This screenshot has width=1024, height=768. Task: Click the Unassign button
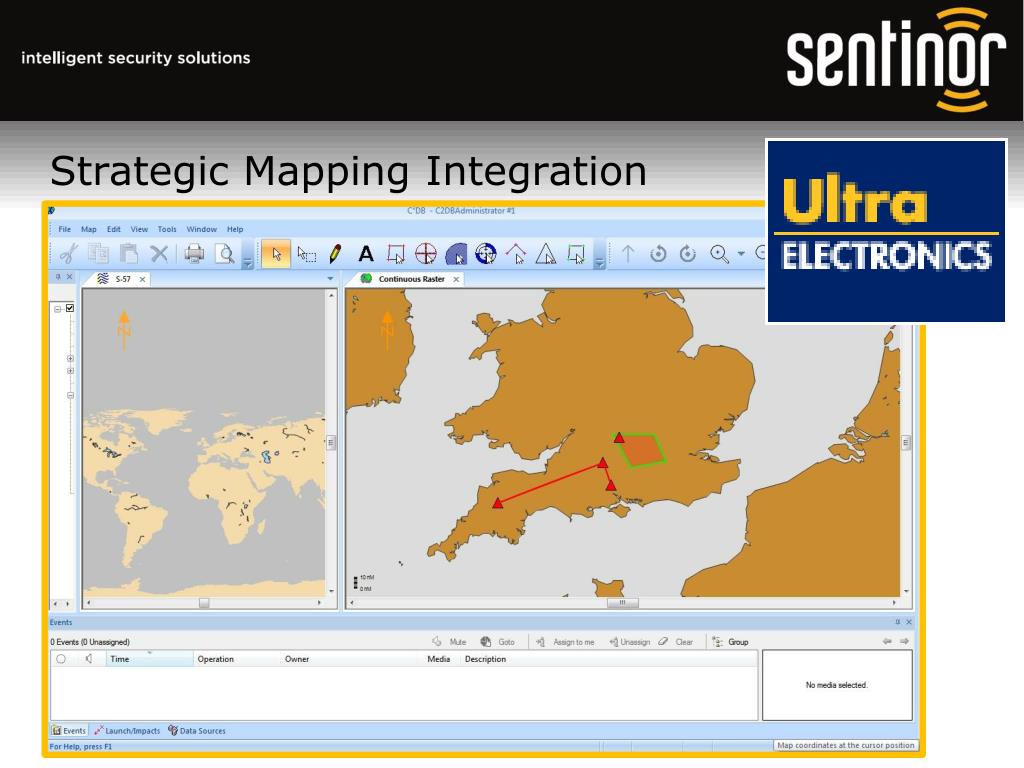[630, 642]
